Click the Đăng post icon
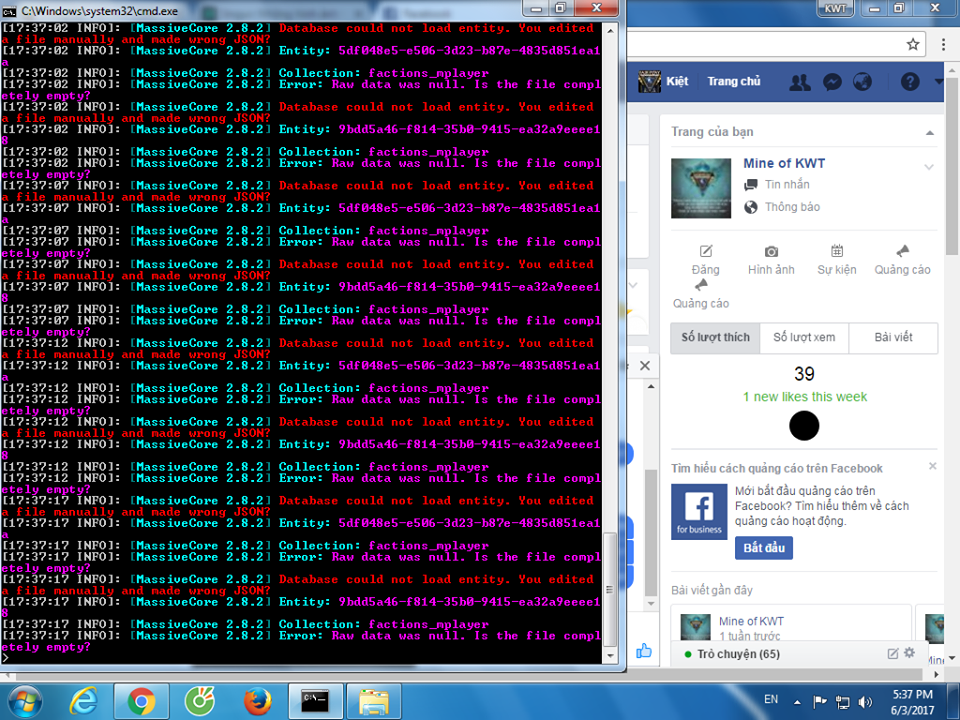Image resolution: width=960 pixels, height=720 pixels. point(706,251)
